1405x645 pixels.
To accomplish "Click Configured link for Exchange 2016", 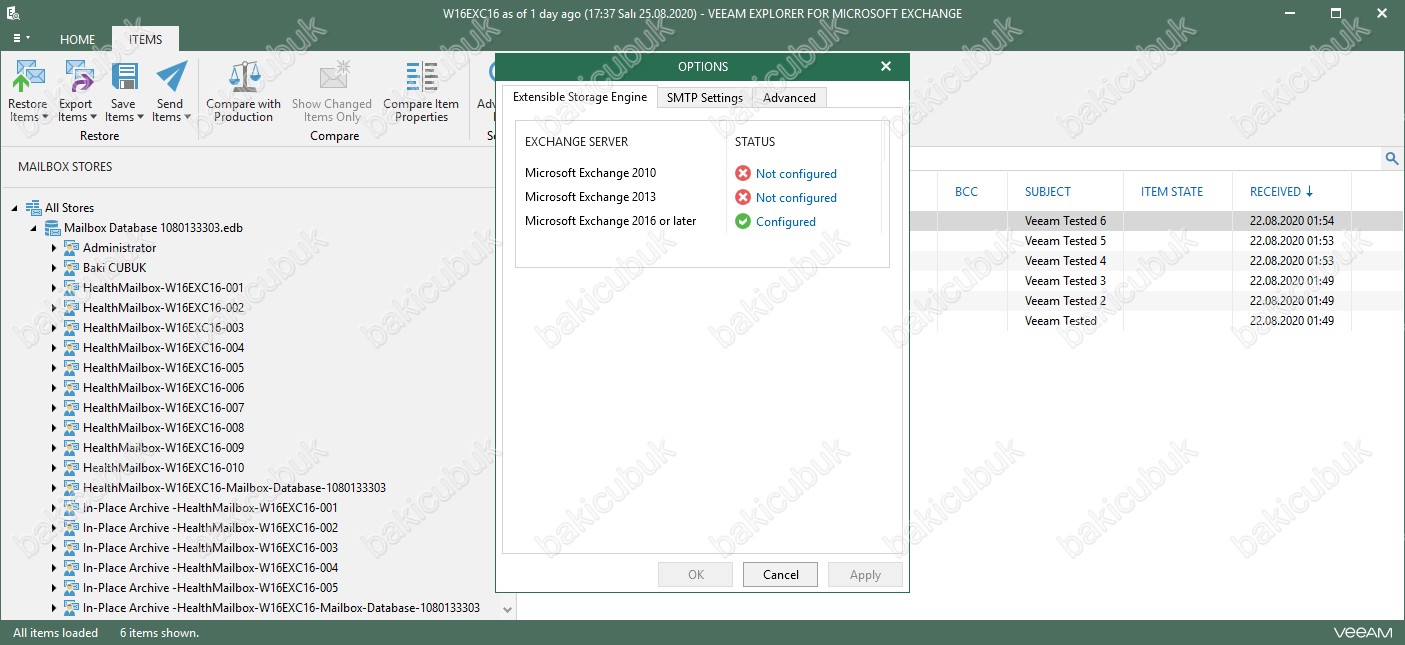I will pyautogui.click(x=786, y=221).
